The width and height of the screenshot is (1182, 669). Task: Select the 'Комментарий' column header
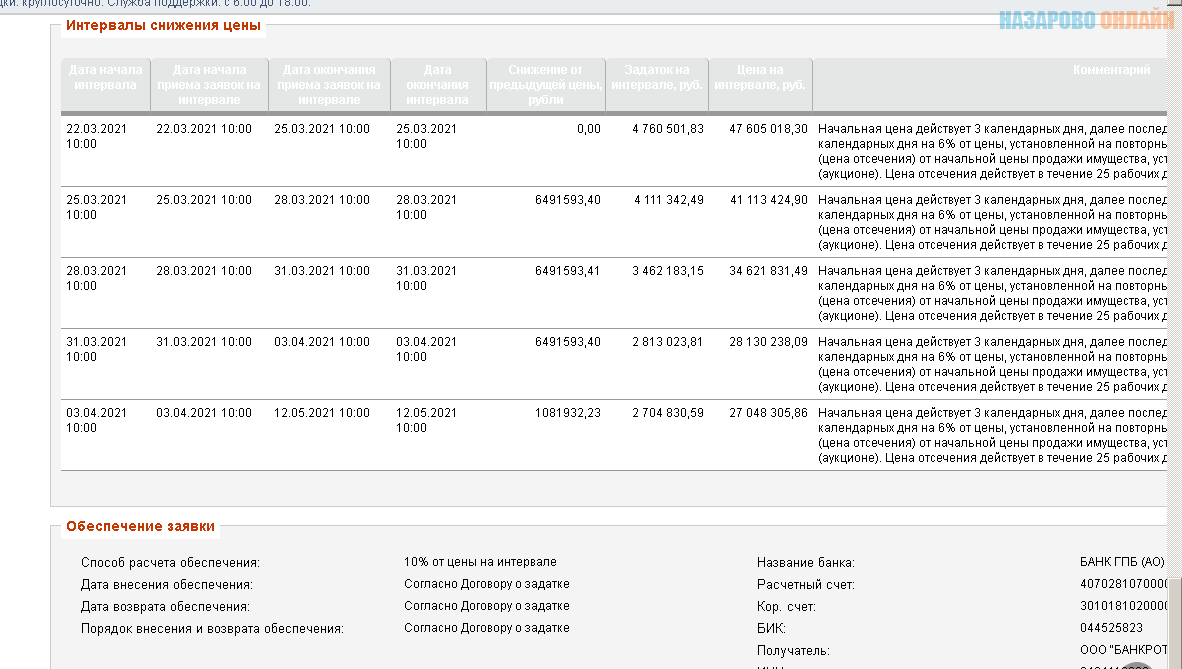1110,71
